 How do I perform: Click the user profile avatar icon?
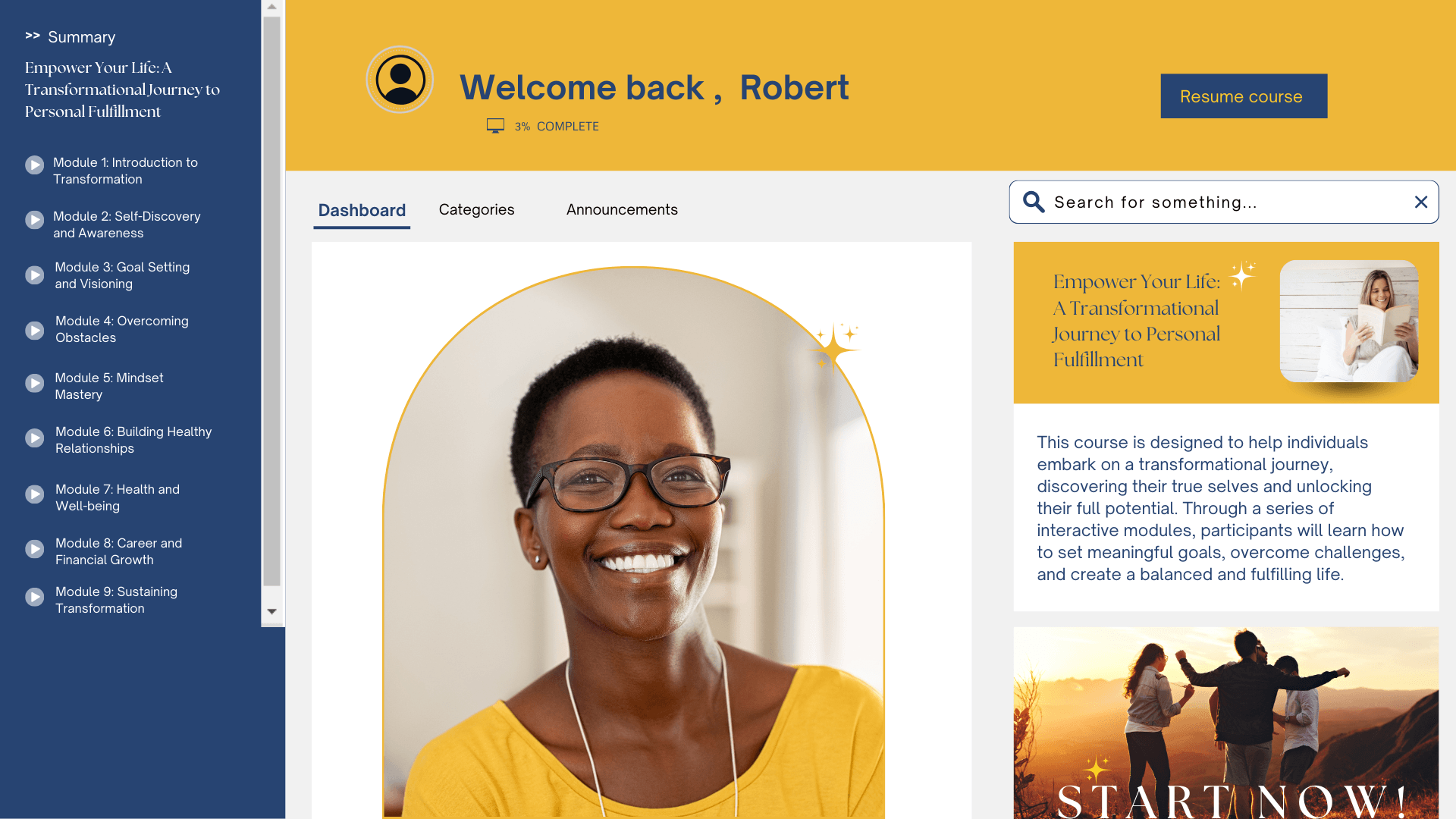(400, 80)
